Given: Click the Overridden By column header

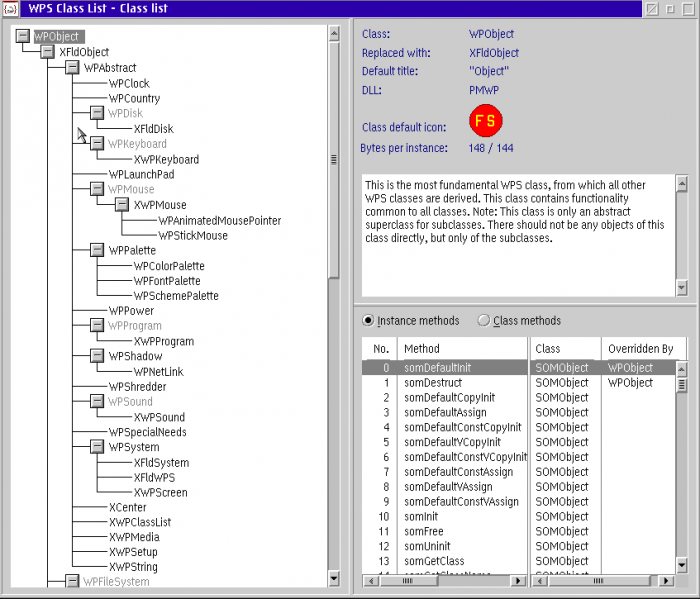Looking at the screenshot, I should [640, 349].
